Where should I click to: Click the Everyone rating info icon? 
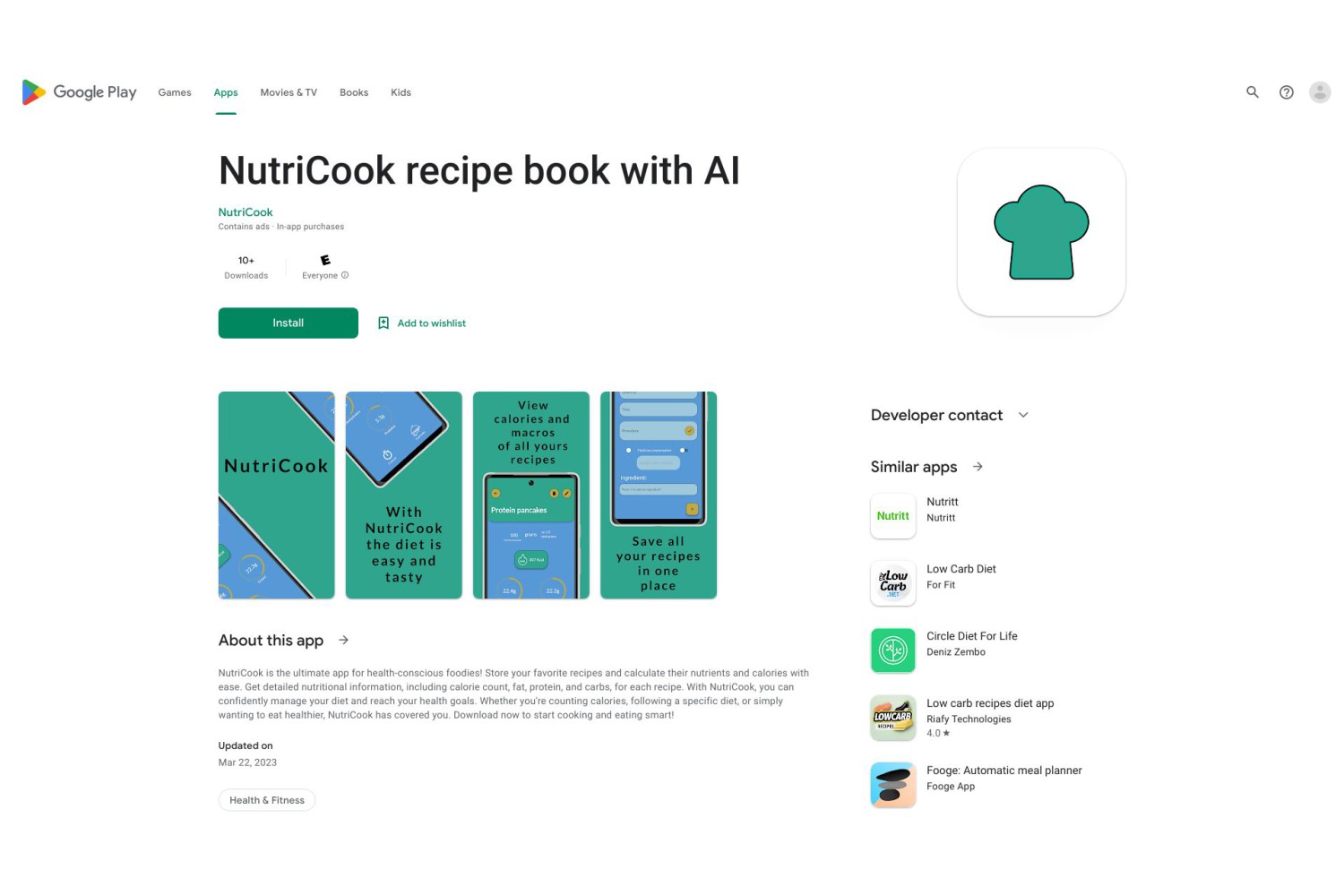[x=345, y=275]
